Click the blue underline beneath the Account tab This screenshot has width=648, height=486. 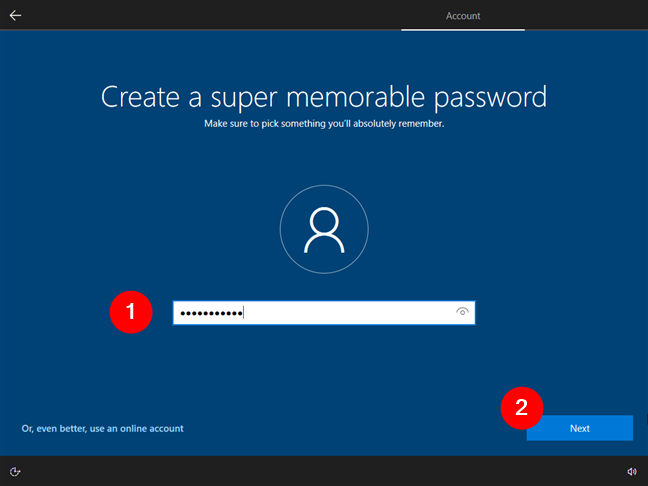pos(463,29)
